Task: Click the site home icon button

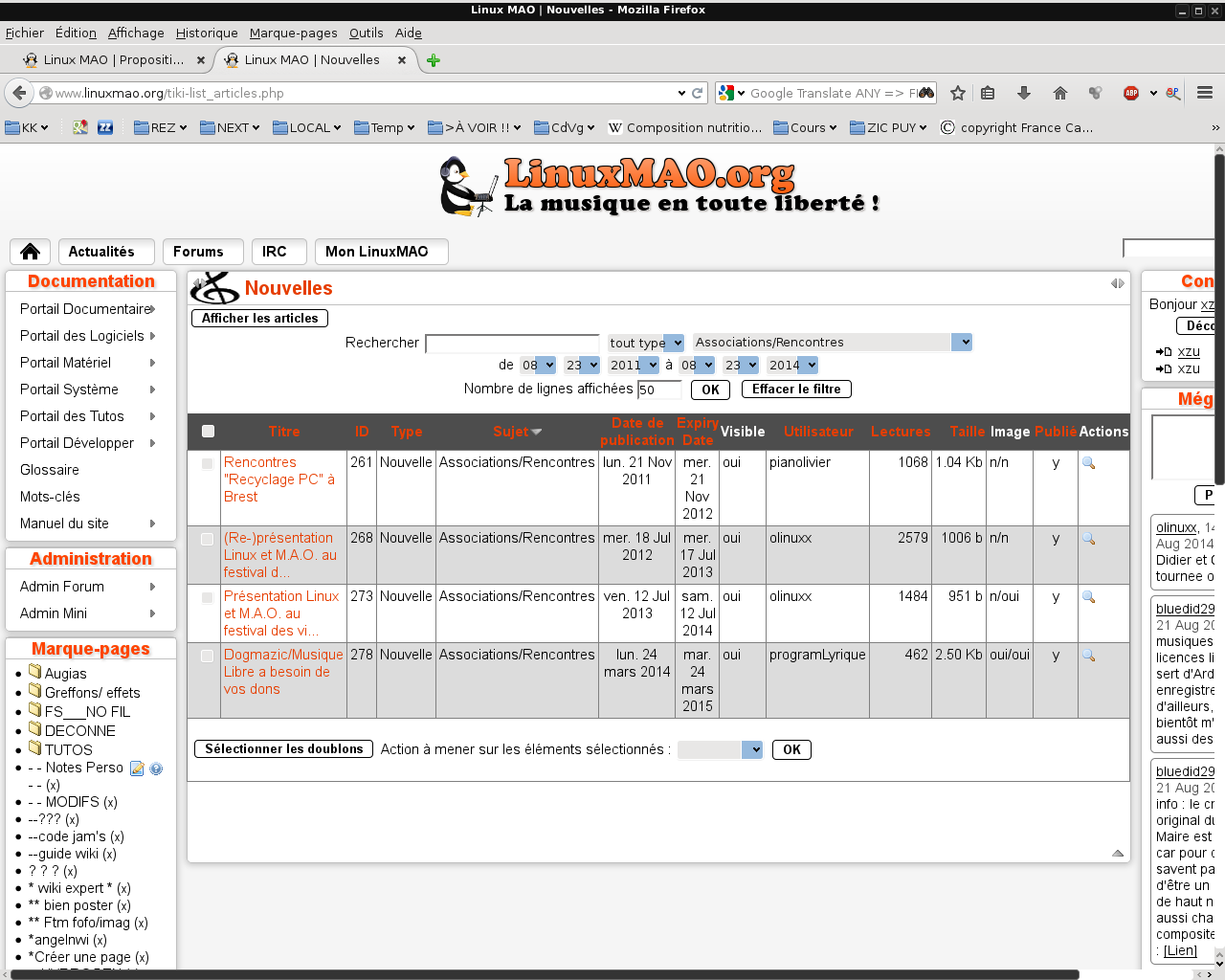Action: tap(31, 252)
